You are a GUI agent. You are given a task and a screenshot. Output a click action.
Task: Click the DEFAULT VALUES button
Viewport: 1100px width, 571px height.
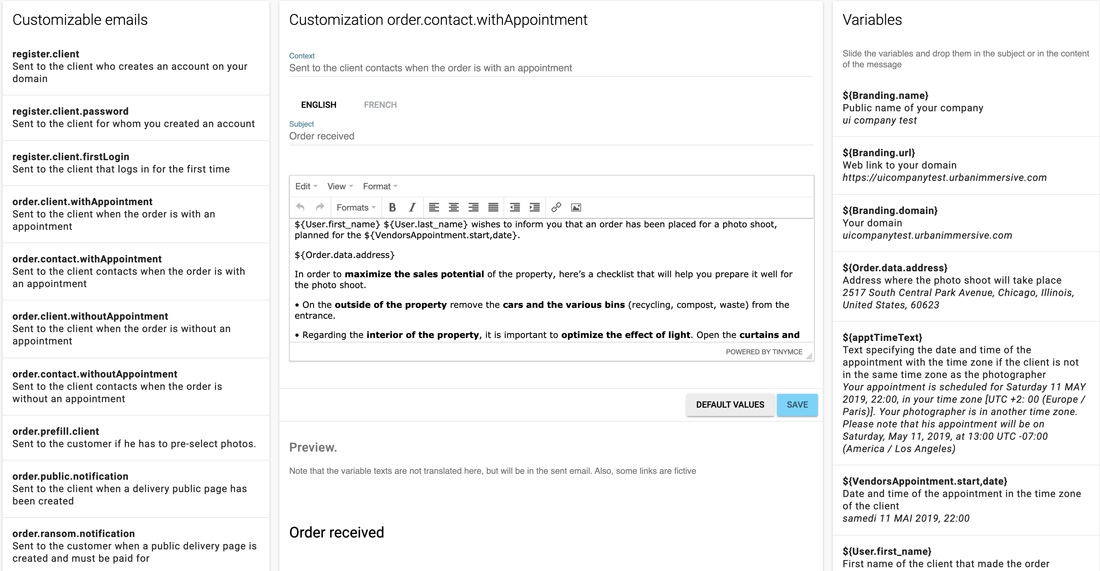(730, 405)
